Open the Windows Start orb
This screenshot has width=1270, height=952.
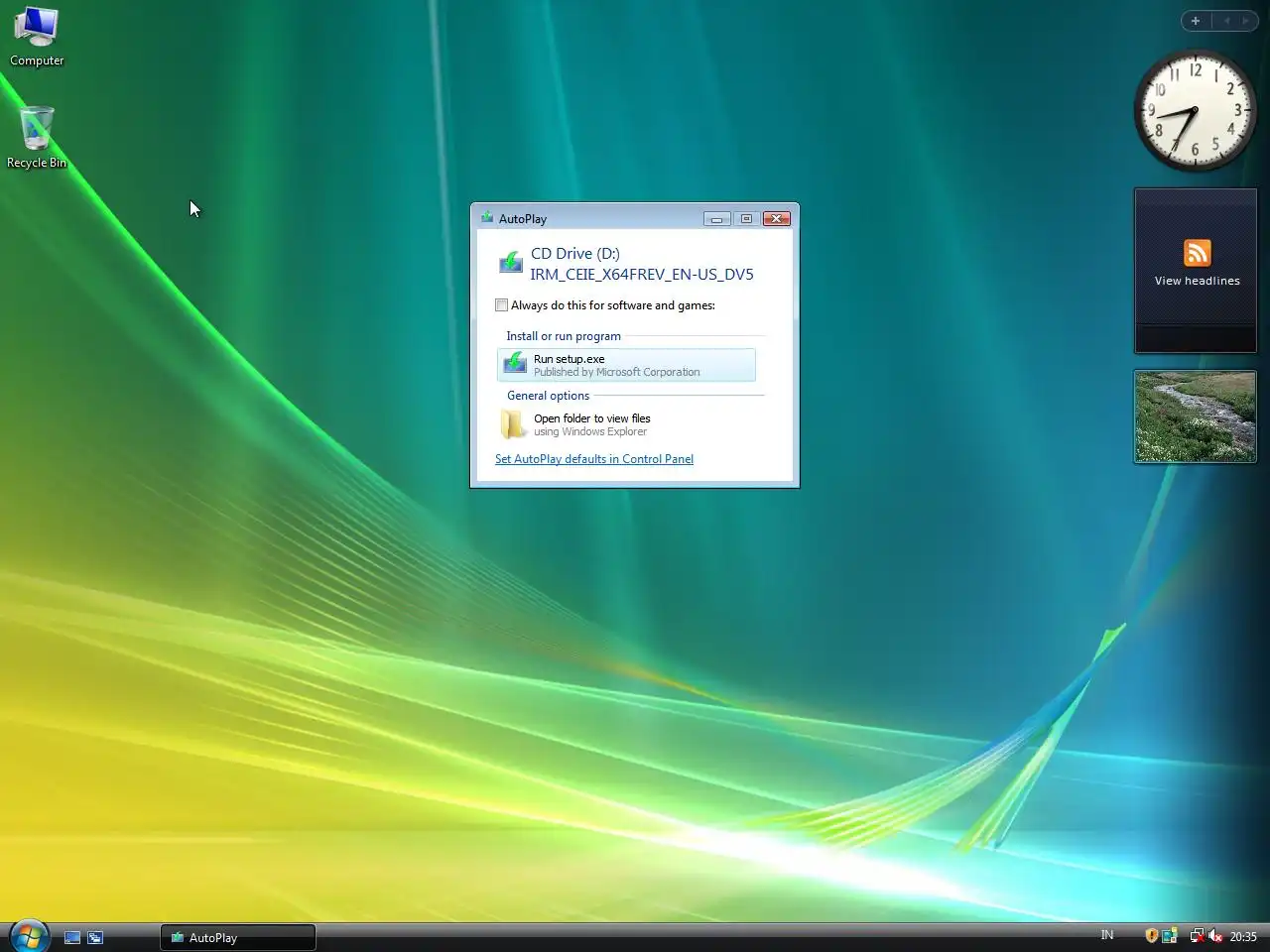[x=29, y=935]
